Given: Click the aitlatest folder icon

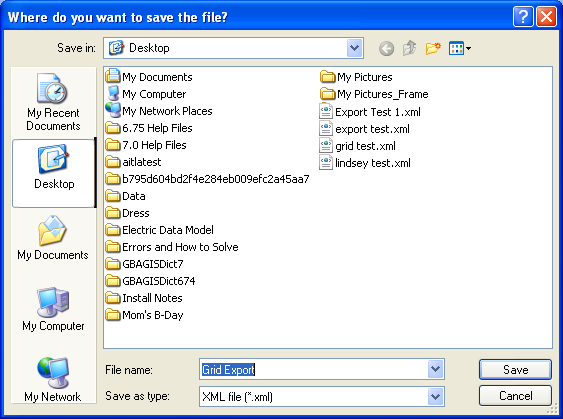Looking at the screenshot, I should point(113,162).
